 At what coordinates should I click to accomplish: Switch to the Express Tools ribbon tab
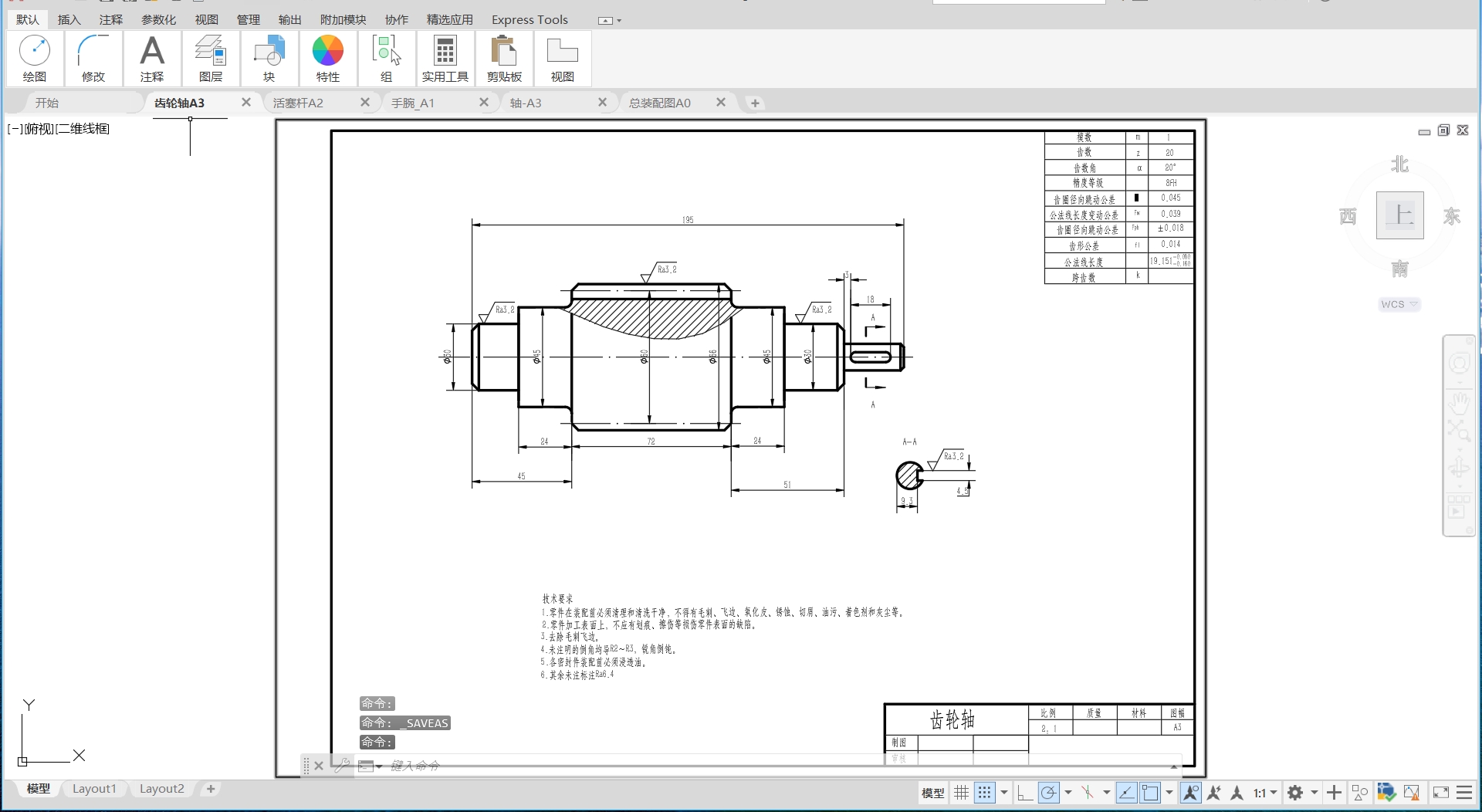click(x=530, y=19)
